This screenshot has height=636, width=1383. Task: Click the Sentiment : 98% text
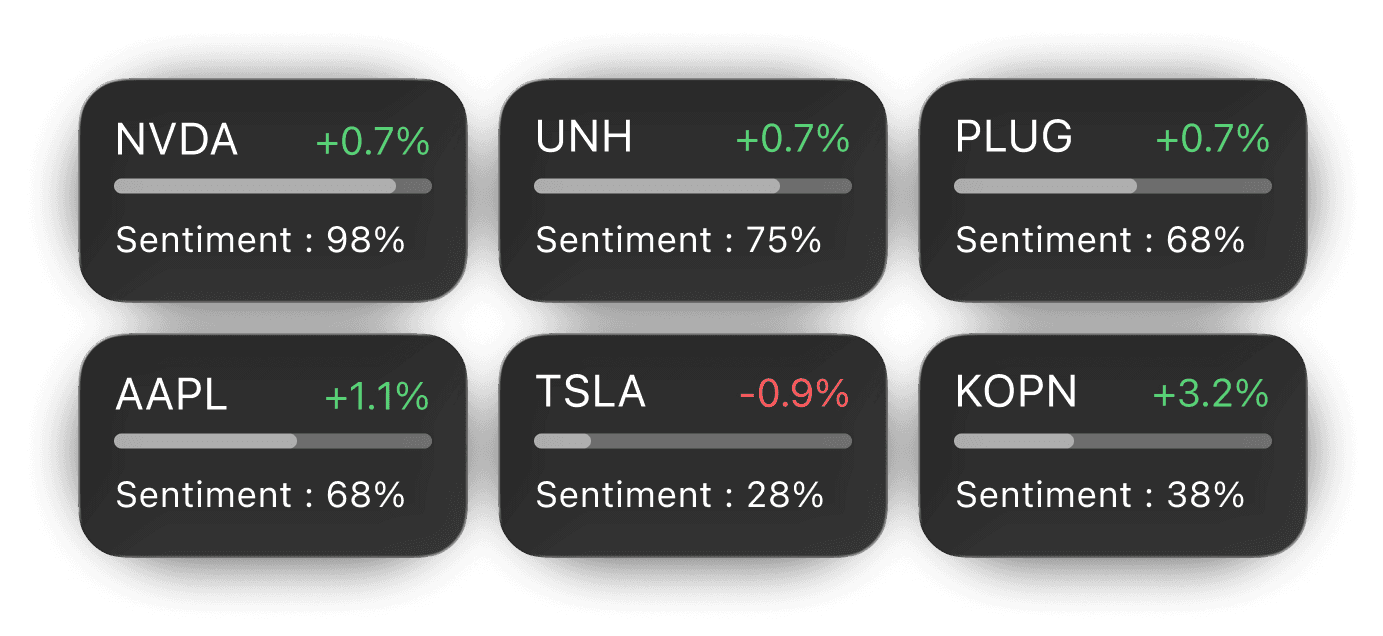pyautogui.click(x=260, y=241)
